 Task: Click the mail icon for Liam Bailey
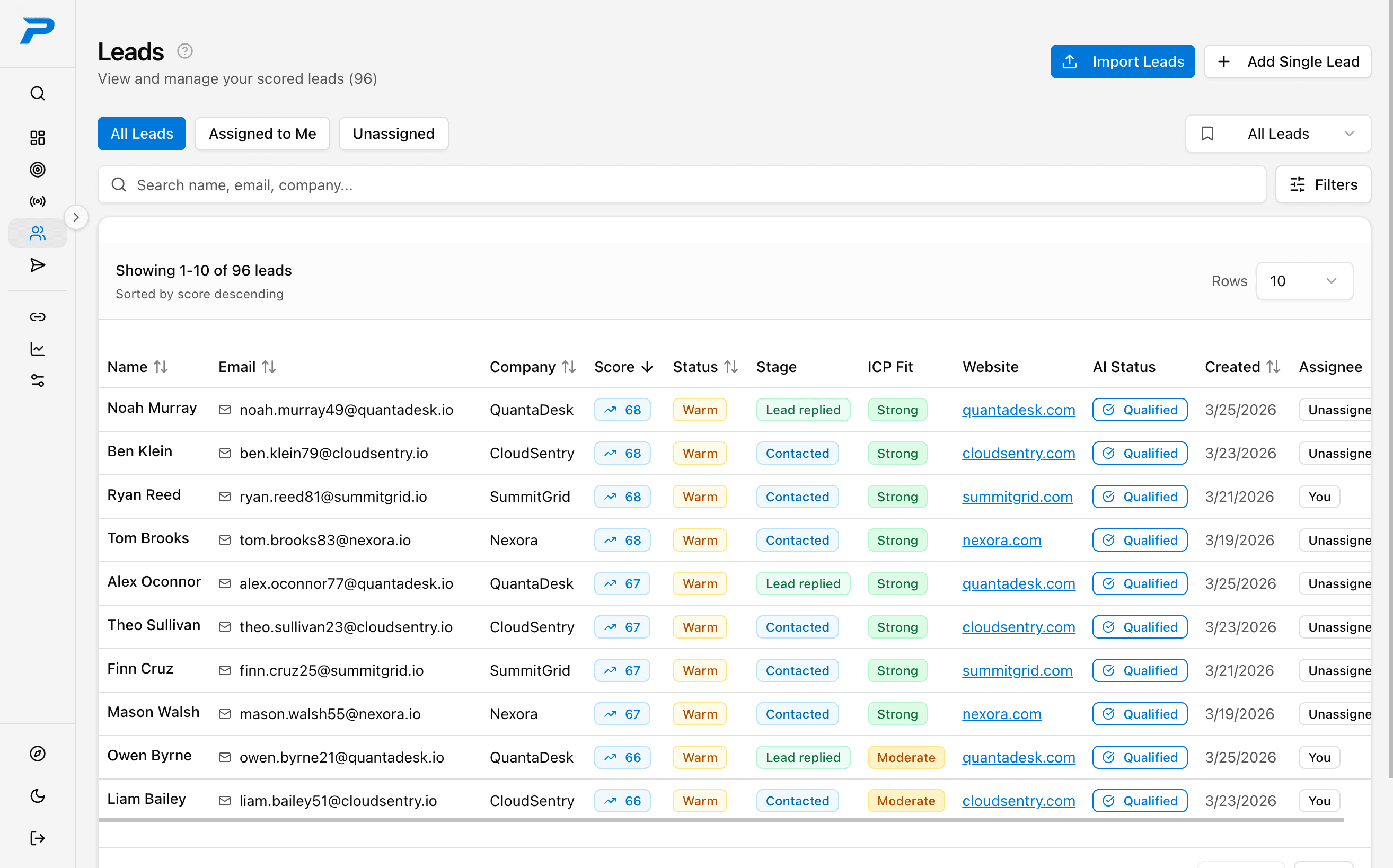[x=225, y=801]
